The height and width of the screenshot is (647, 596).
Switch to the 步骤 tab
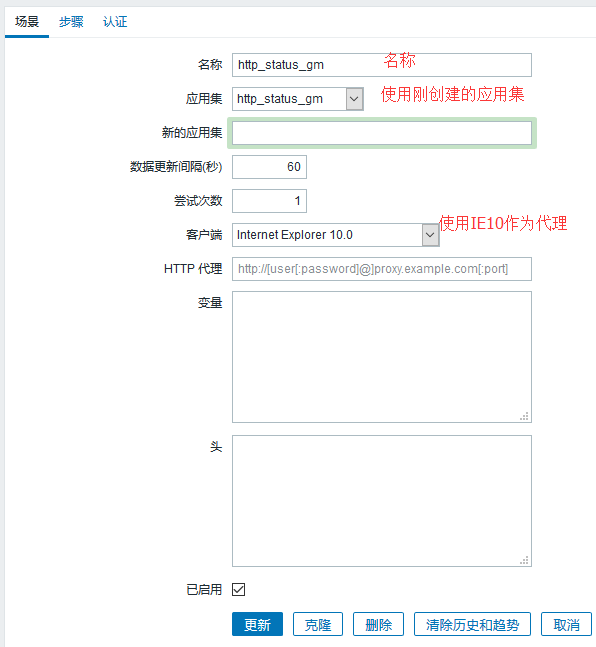(x=71, y=21)
